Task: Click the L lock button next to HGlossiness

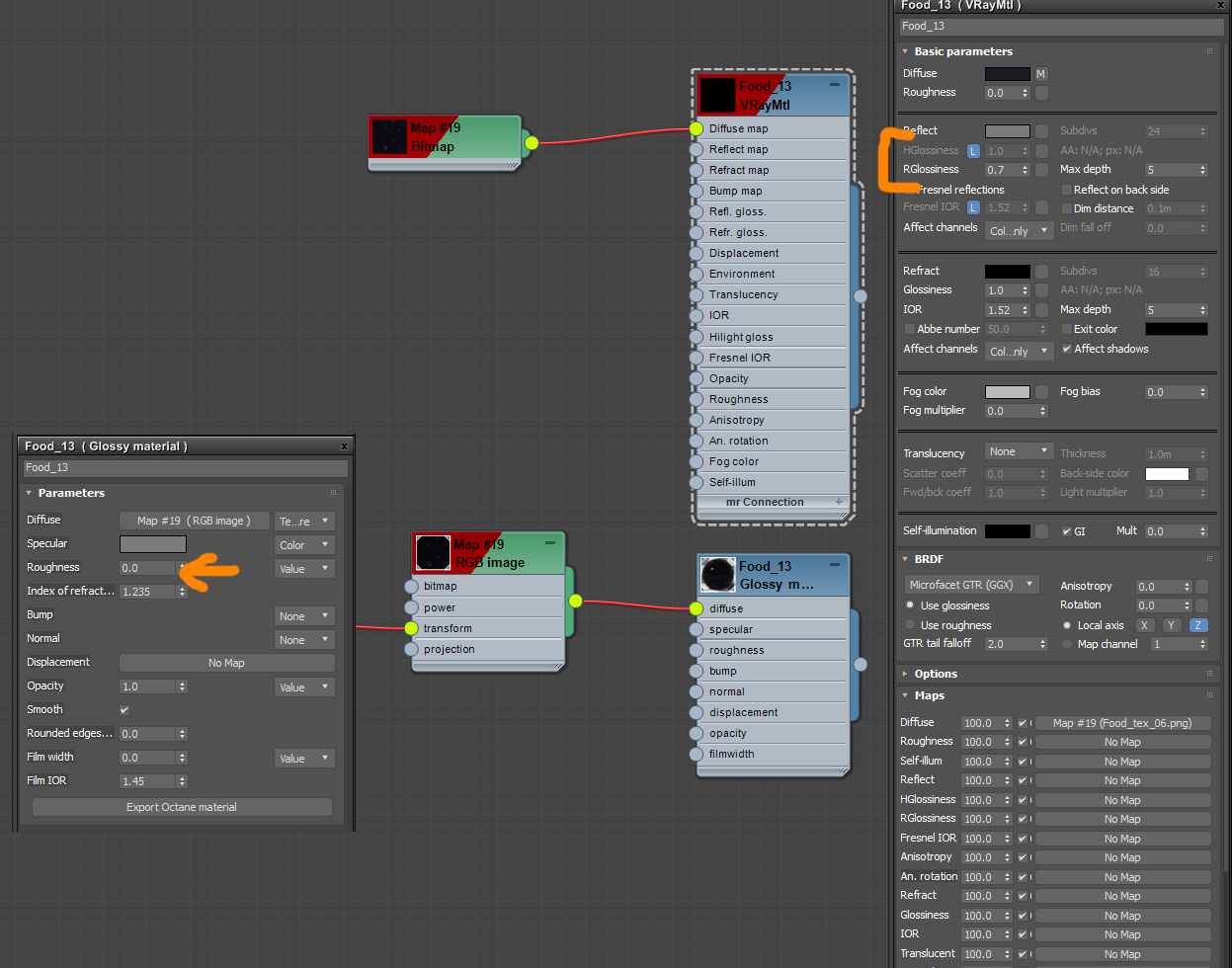Action: (973, 151)
